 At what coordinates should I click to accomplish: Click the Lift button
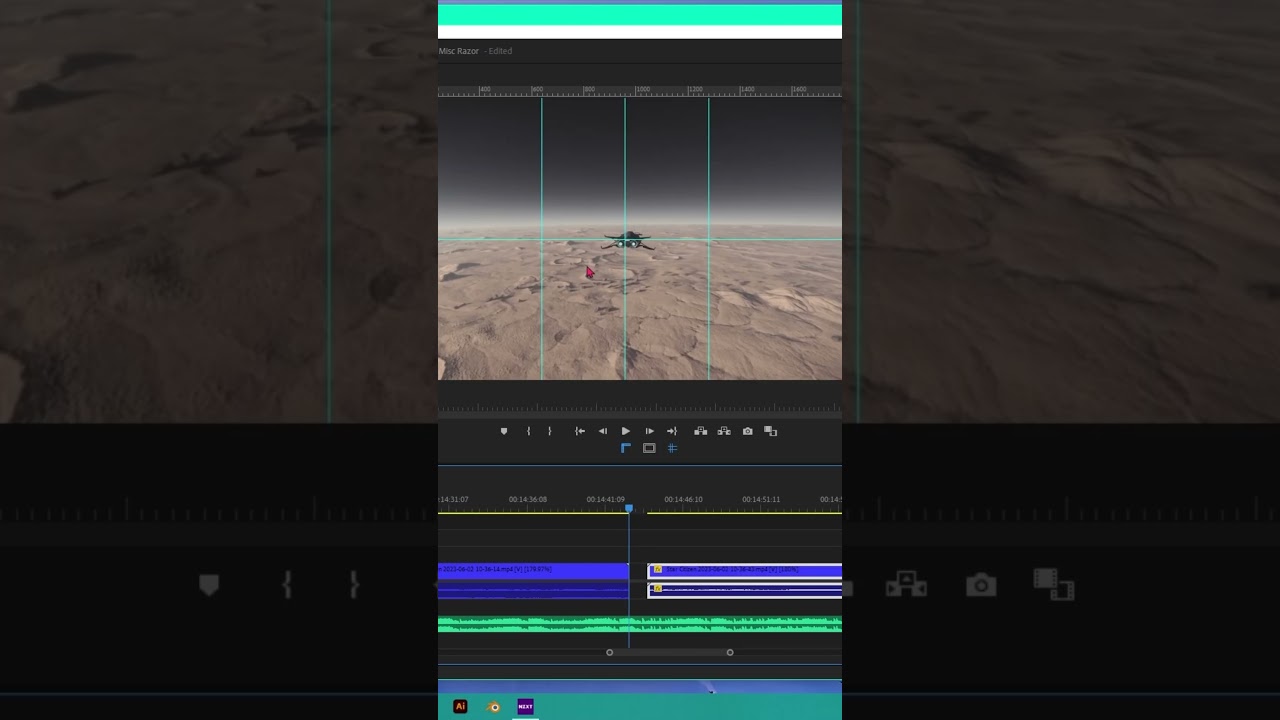click(x=700, y=431)
